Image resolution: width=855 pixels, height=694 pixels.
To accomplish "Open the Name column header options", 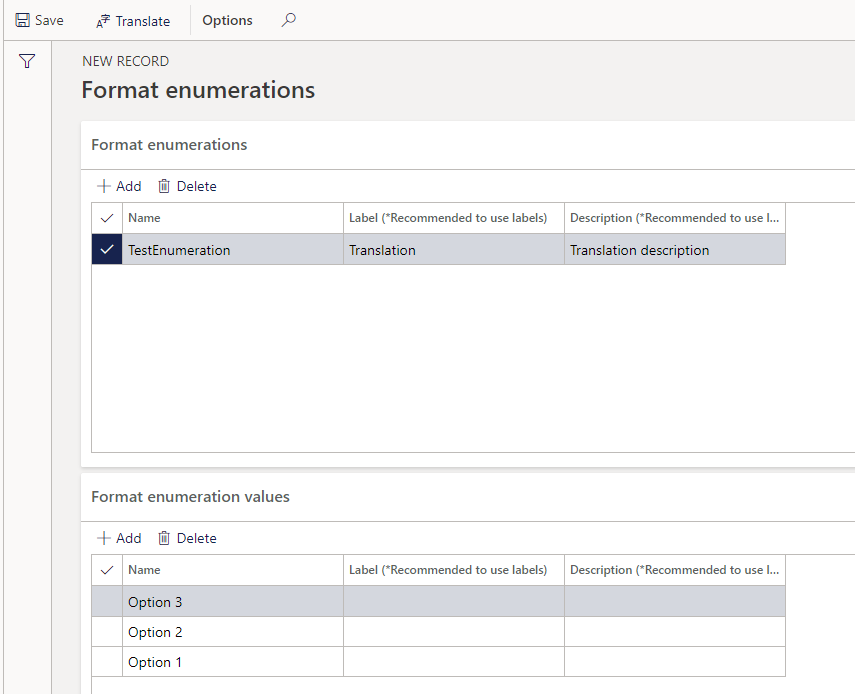I will (232, 218).
